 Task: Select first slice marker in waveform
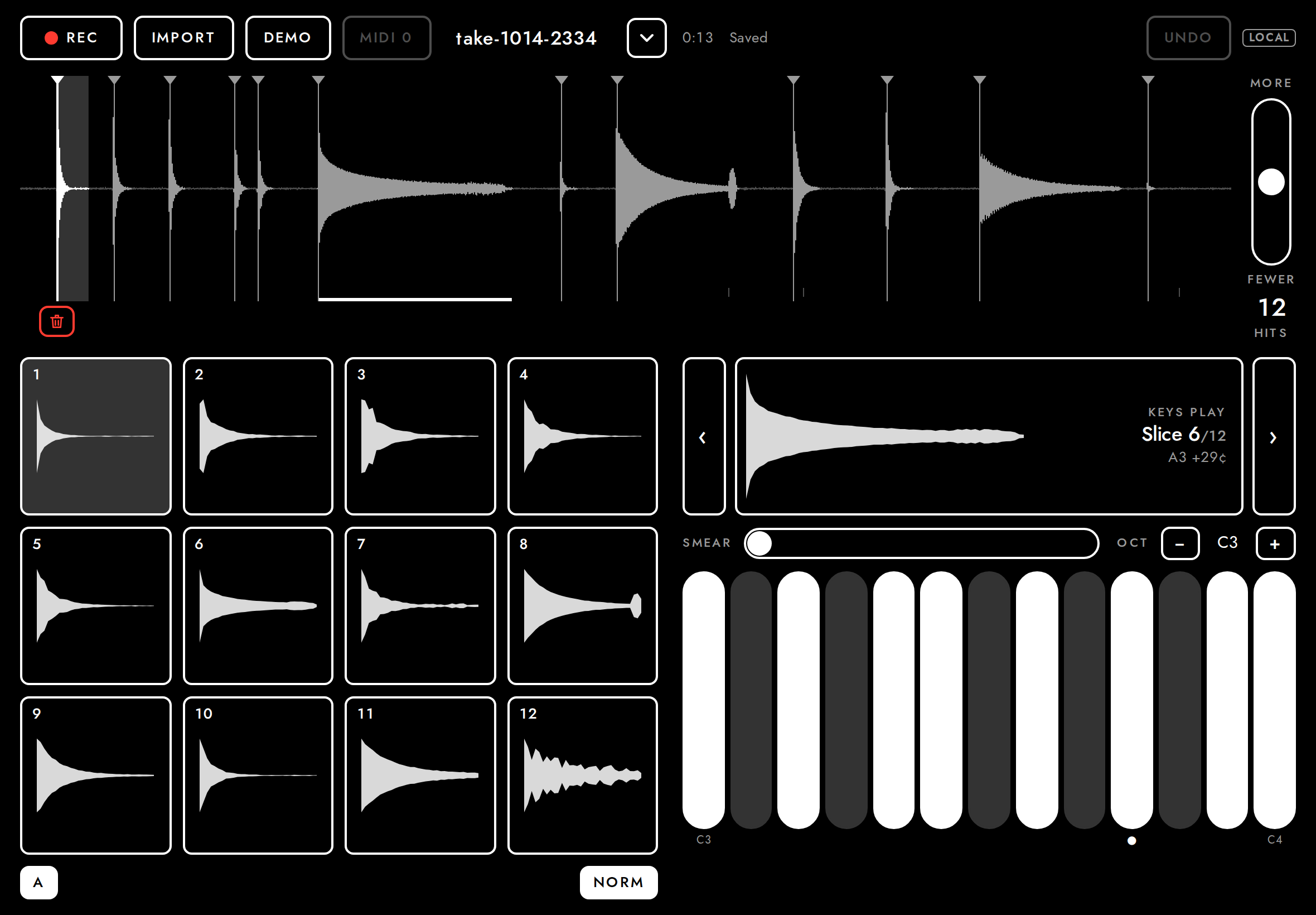pos(57,80)
